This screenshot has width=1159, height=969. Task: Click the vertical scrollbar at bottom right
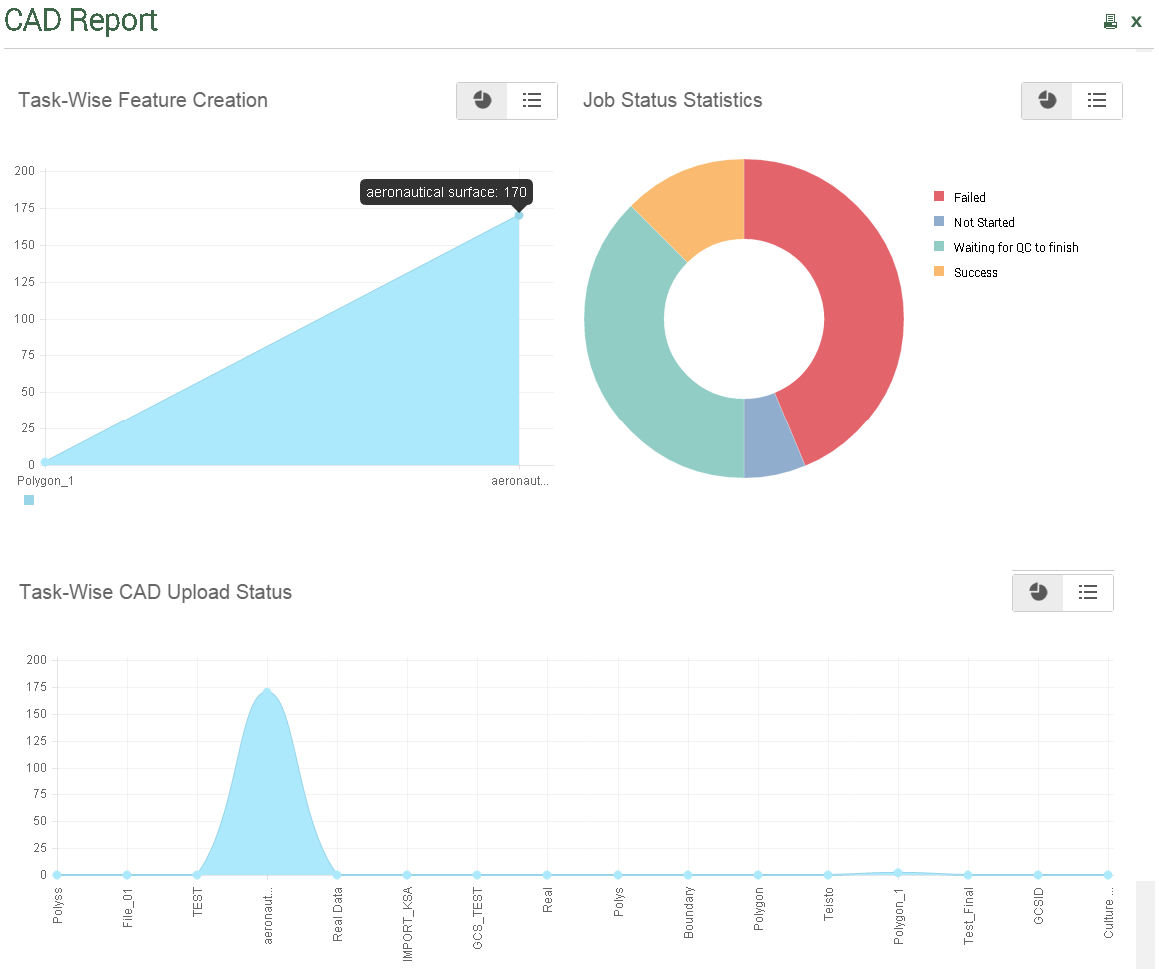(1146, 924)
